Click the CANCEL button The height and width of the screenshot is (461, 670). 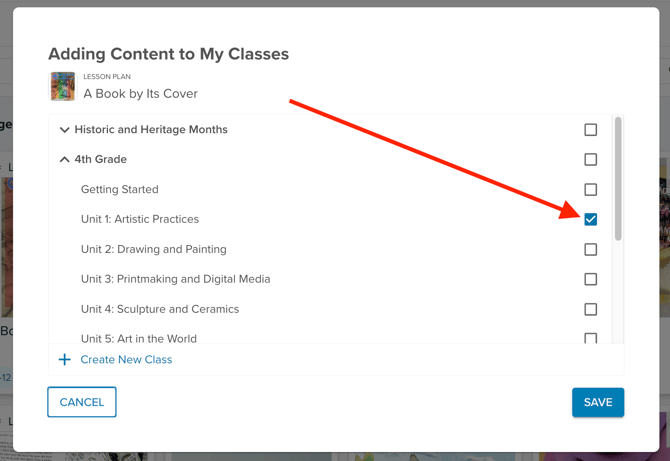[82, 402]
